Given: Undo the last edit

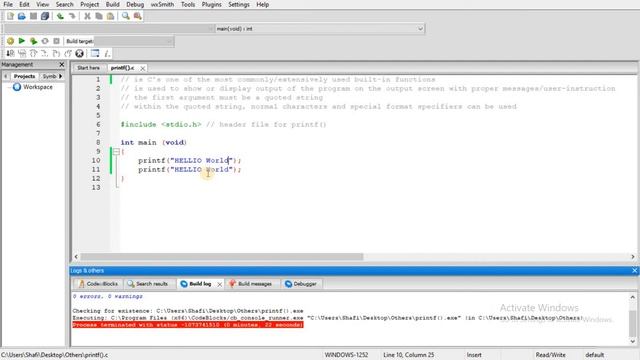Looking at the screenshot, I should coord(60,16).
